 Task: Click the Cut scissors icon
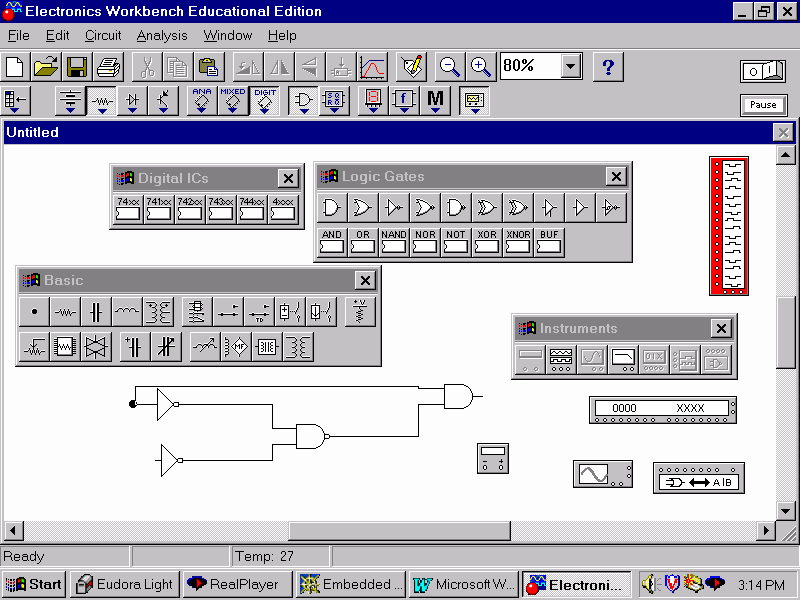[147, 67]
